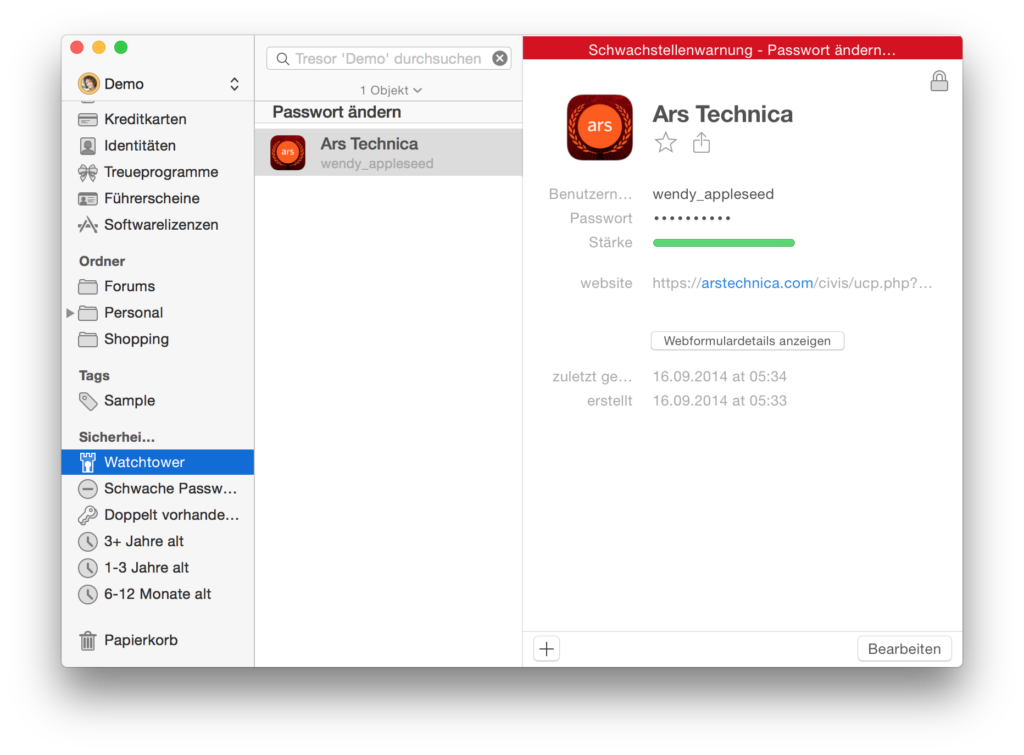
Task: Show items 1-3 Jahre alt
Action: (x=157, y=568)
